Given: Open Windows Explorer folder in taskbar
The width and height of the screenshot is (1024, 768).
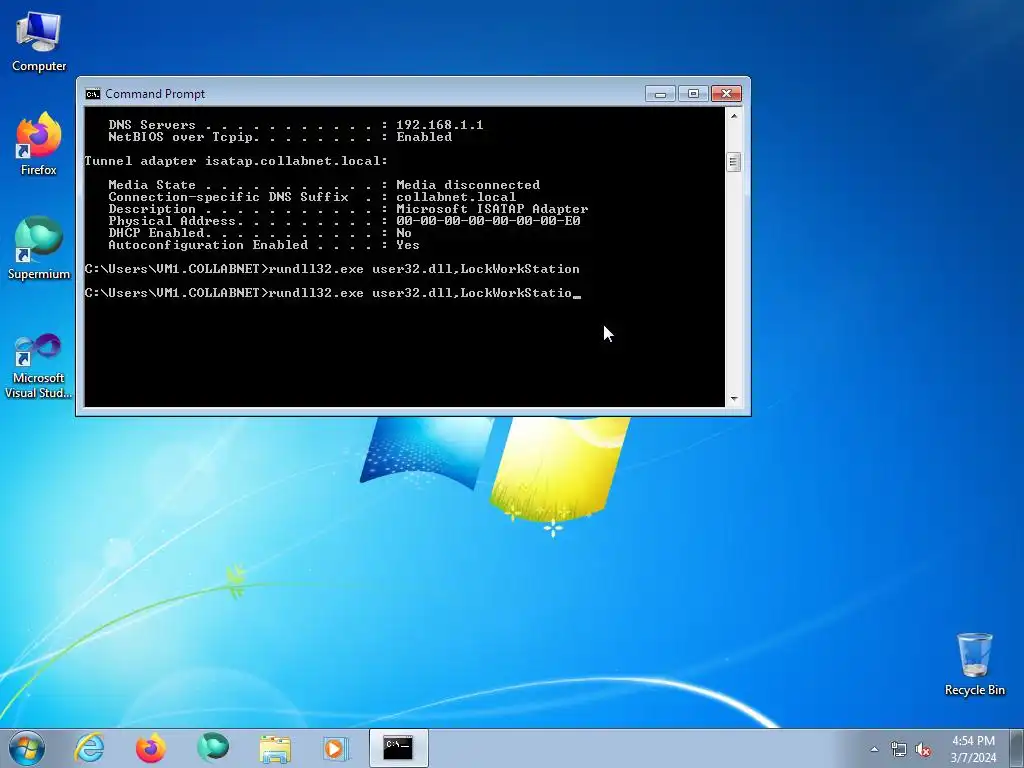Looking at the screenshot, I should point(275,748).
